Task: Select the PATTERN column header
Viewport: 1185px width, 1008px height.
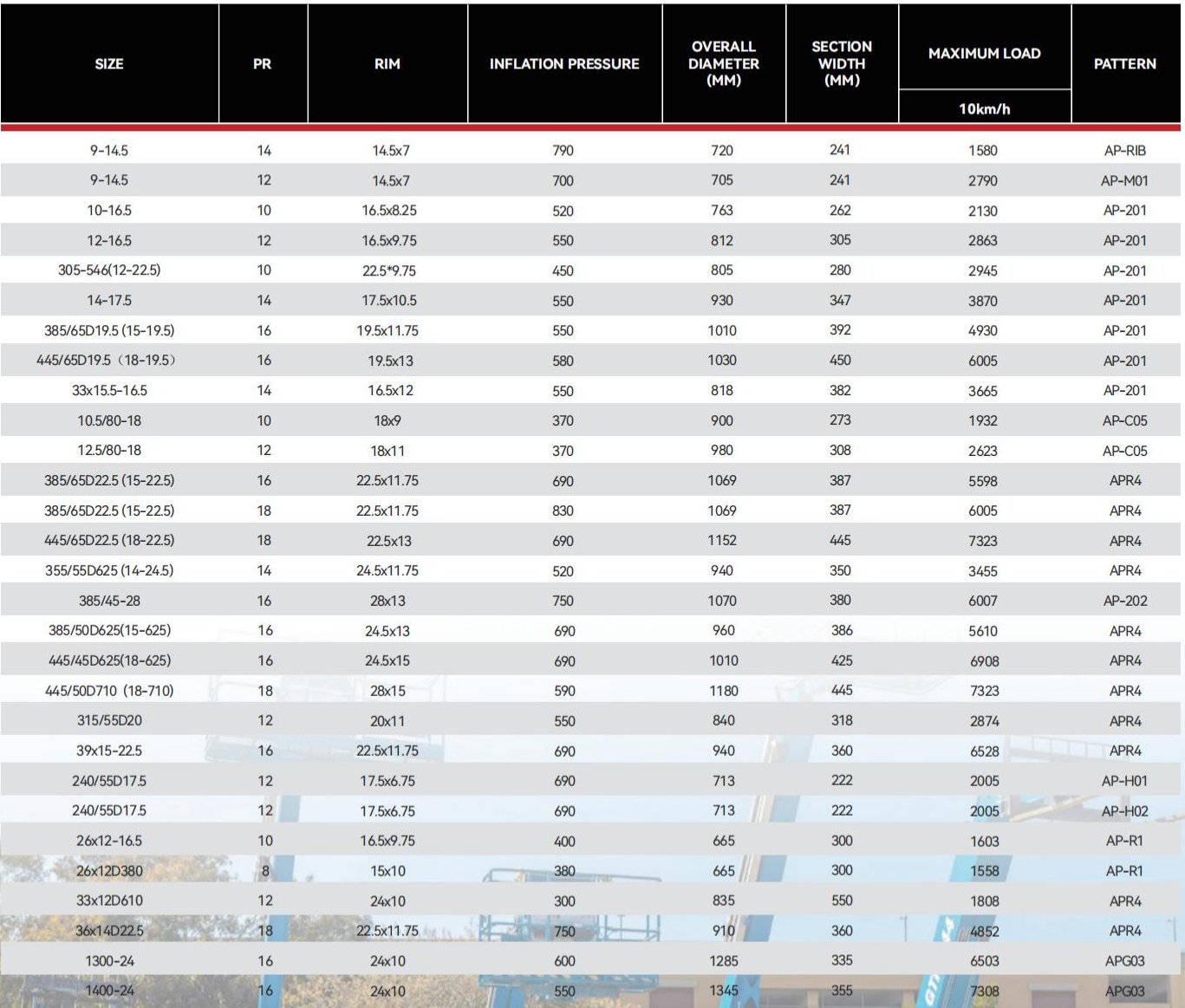Action: tap(1125, 64)
